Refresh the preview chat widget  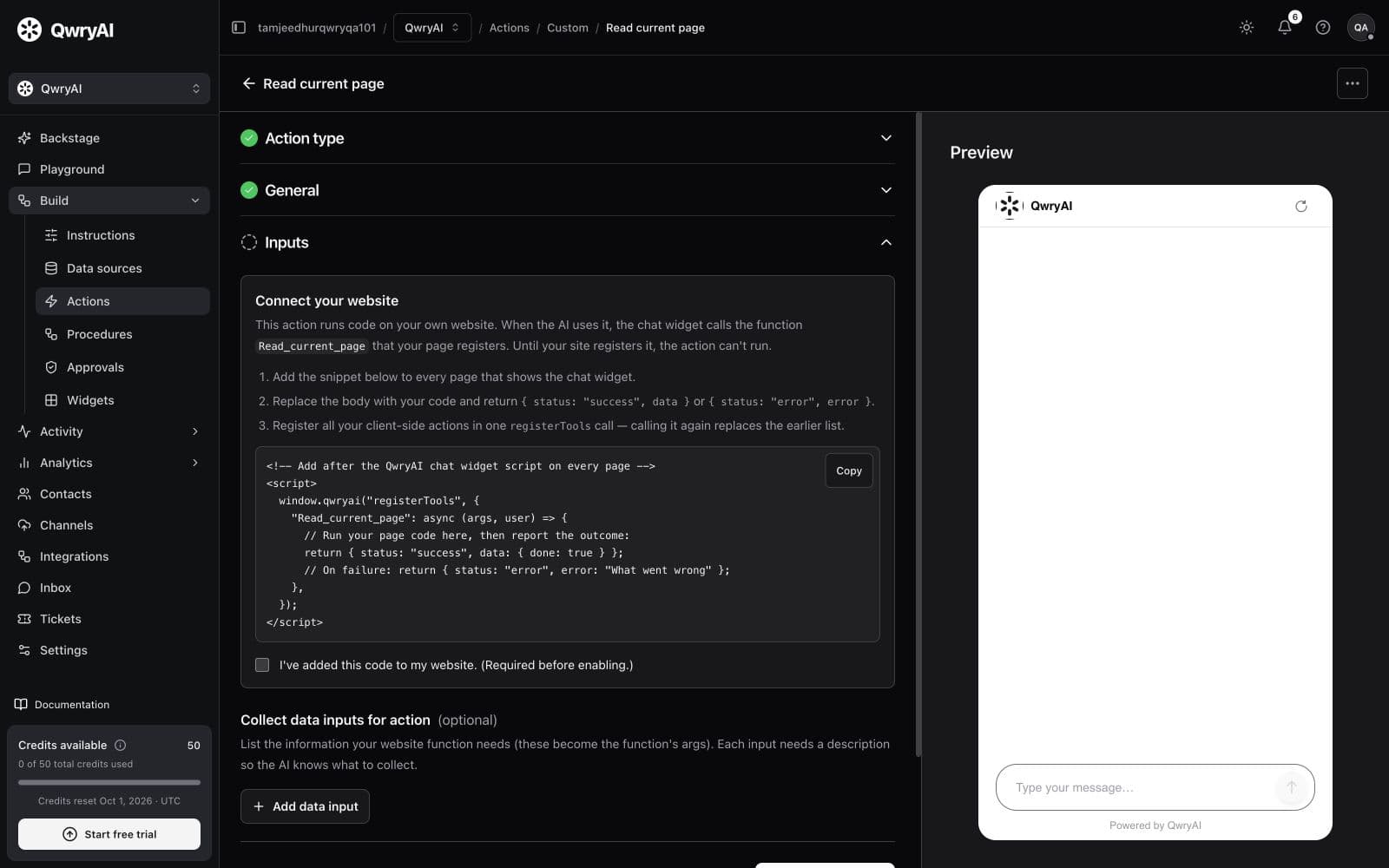(1300, 206)
